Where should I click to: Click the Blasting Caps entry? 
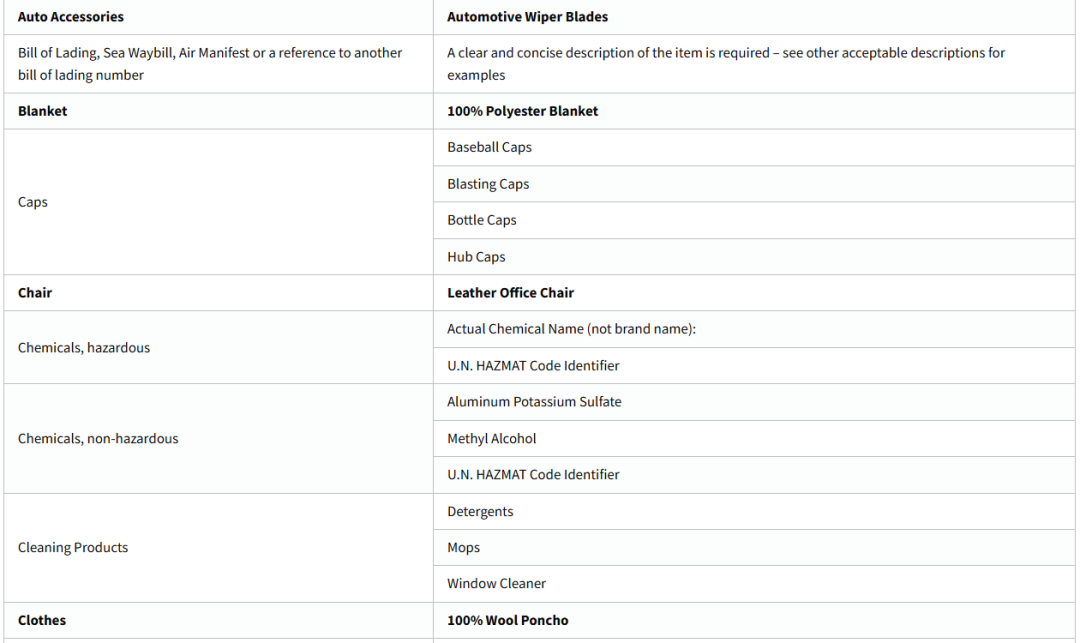click(488, 184)
